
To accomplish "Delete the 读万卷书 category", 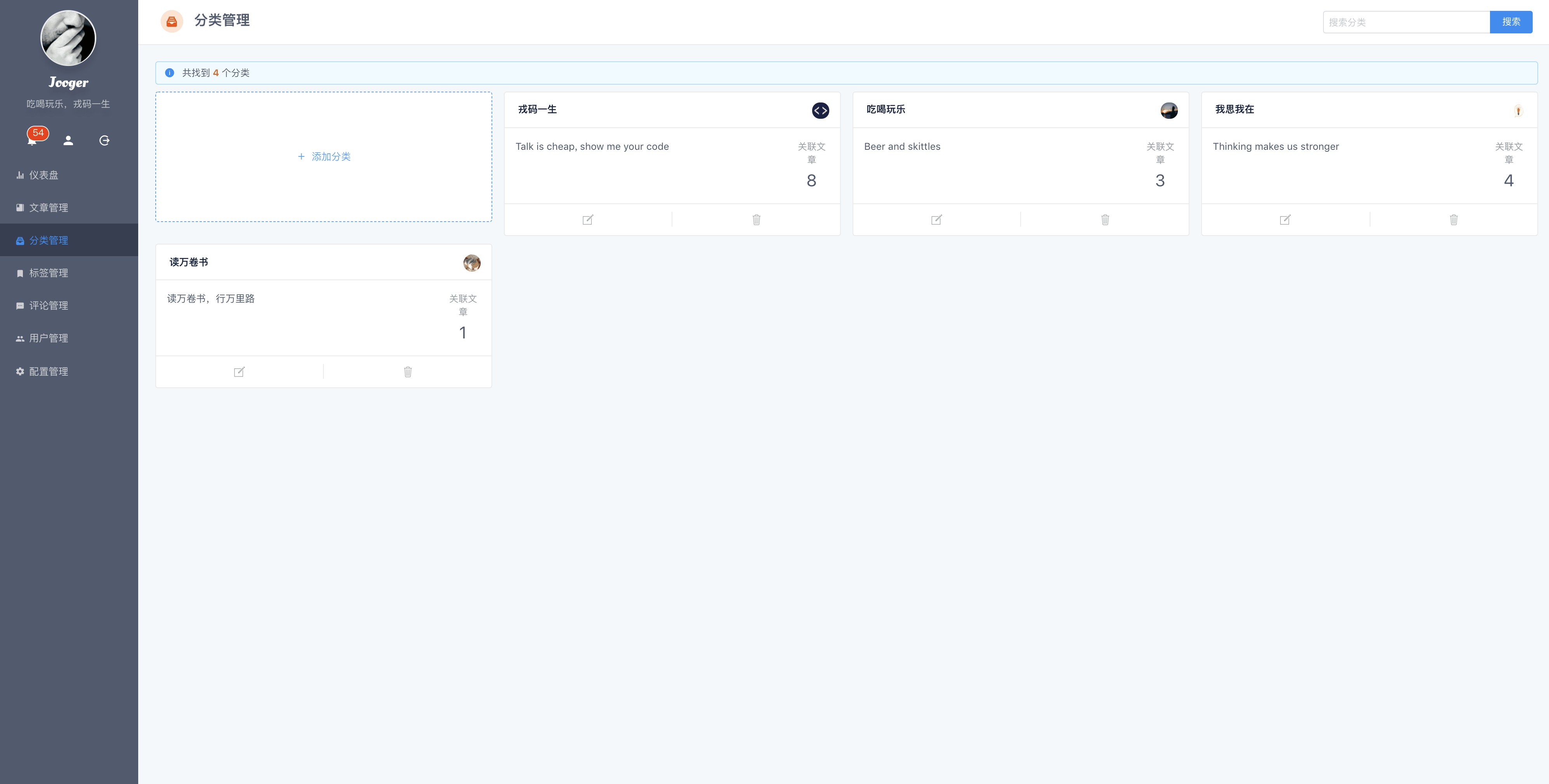I will pos(408,371).
